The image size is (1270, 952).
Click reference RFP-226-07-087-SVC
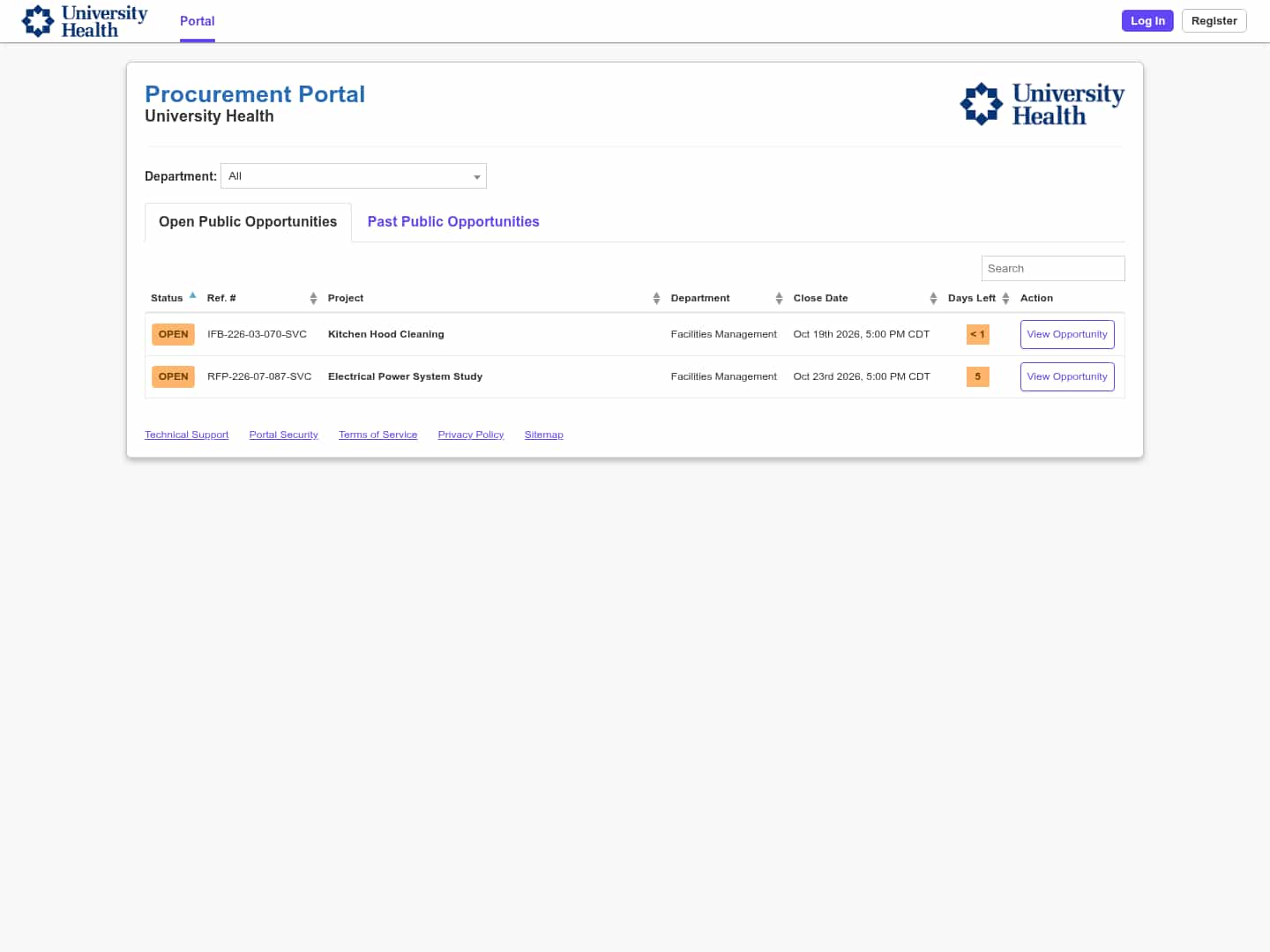pos(259,377)
